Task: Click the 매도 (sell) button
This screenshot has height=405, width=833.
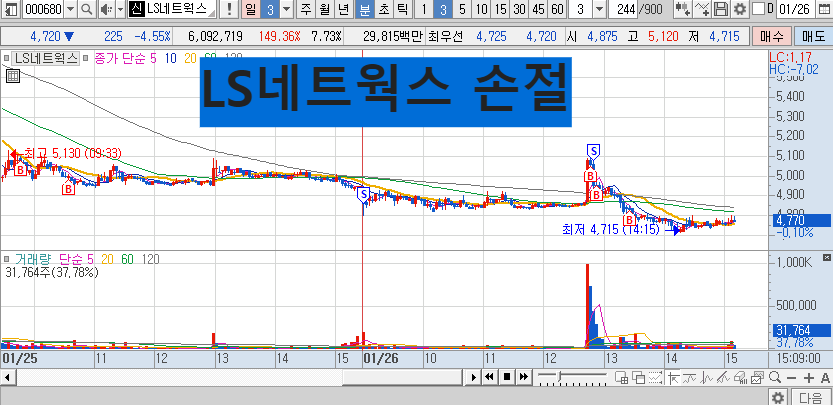Action: tap(813, 36)
